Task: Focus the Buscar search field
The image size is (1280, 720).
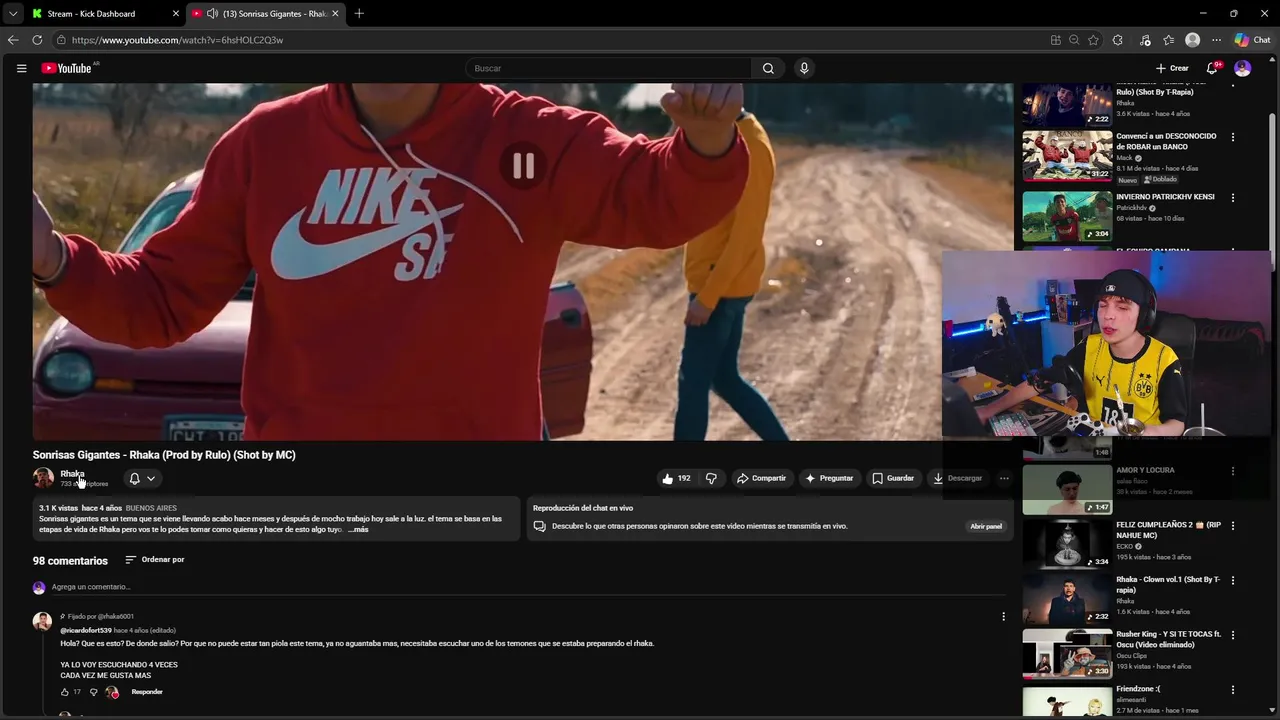Action: (609, 68)
